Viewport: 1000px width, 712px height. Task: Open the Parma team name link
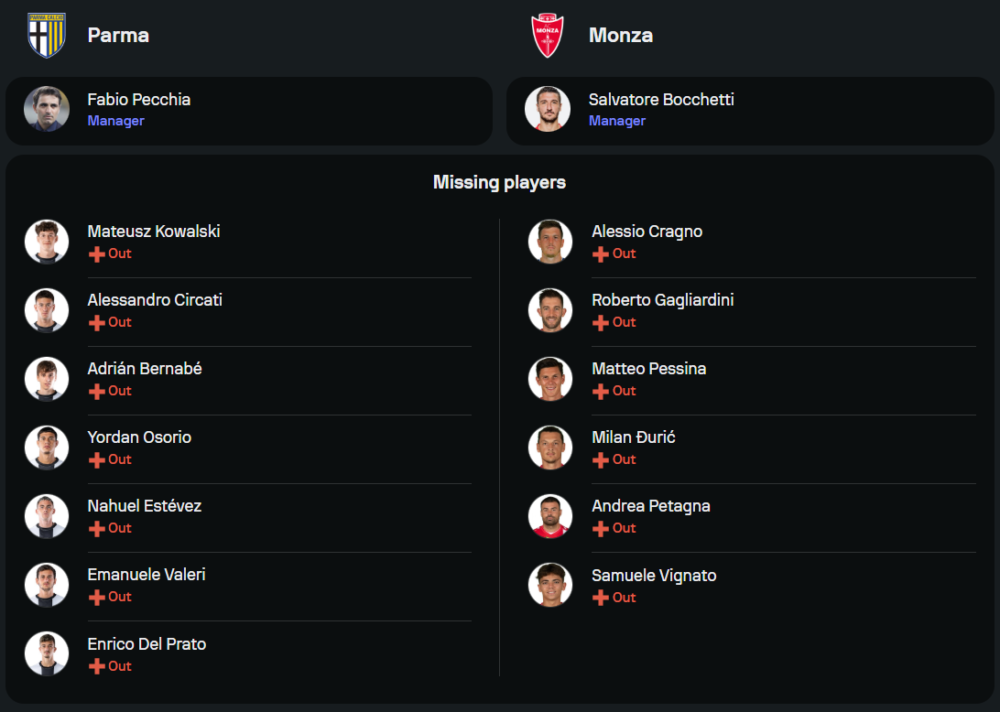coord(118,35)
